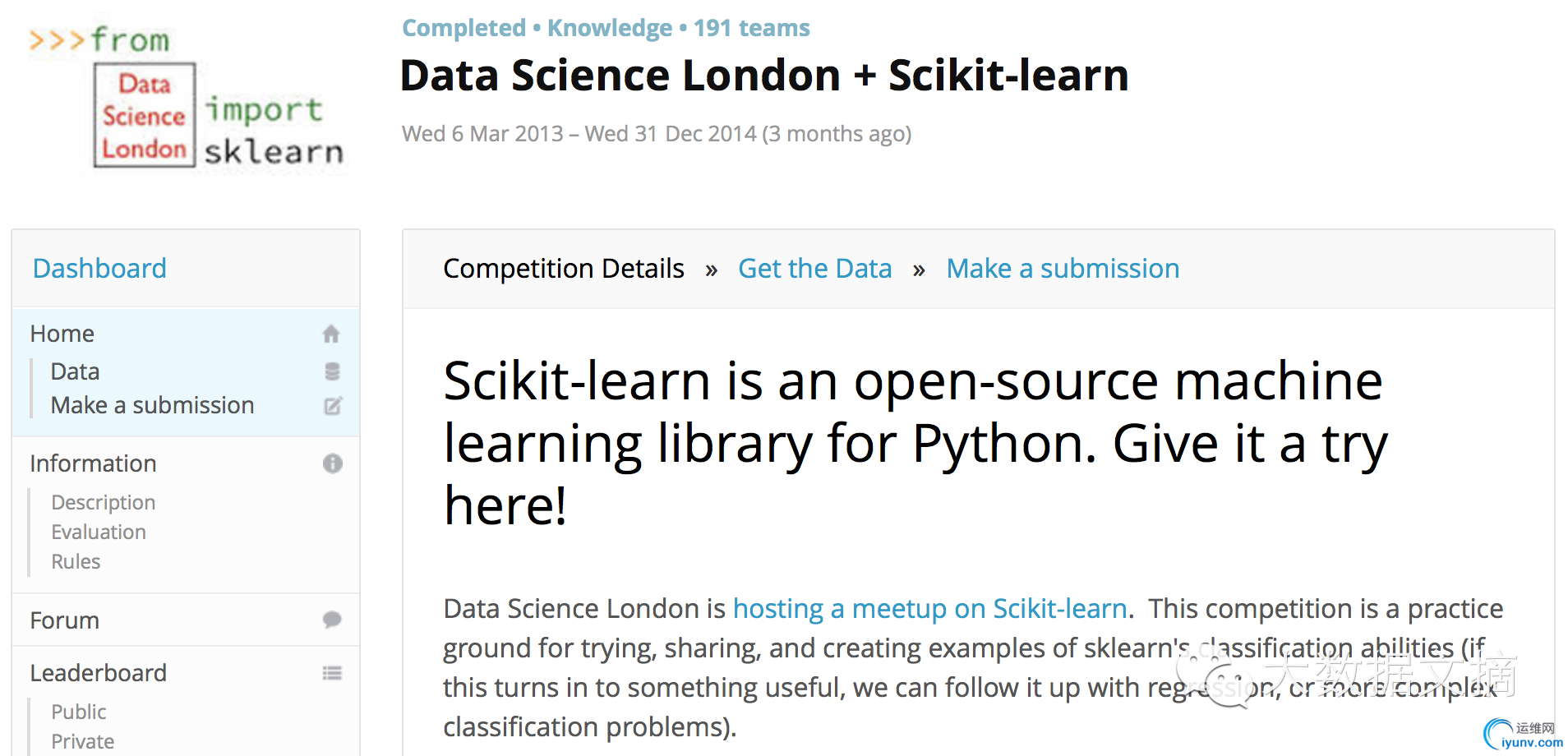1568x756 pixels.
Task: Select Make a submission in sidebar
Action: 152,405
